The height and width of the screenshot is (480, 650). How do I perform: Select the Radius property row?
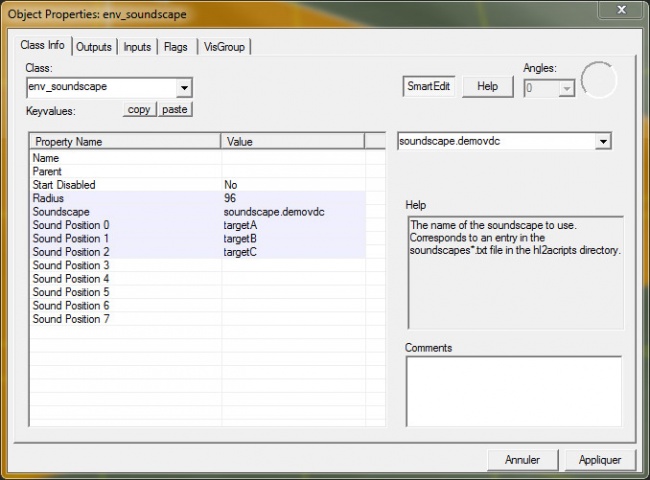click(125, 199)
